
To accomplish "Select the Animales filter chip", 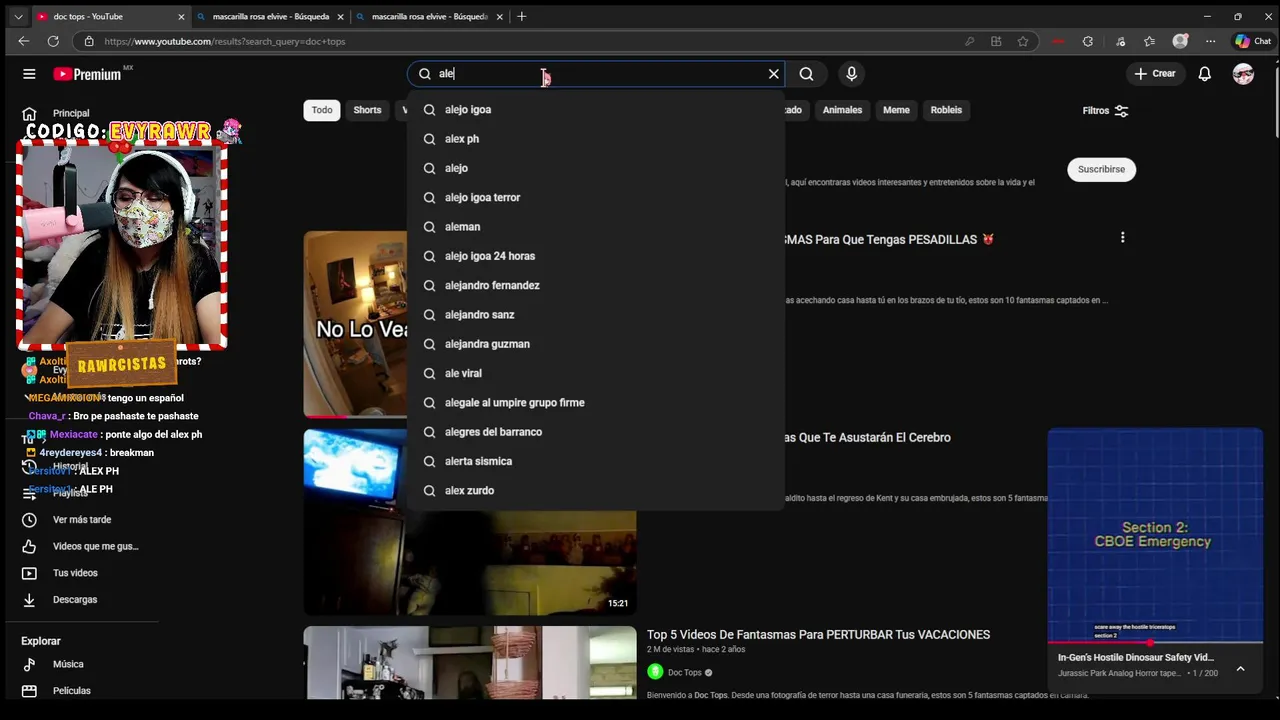I will pyautogui.click(x=842, y=110).
